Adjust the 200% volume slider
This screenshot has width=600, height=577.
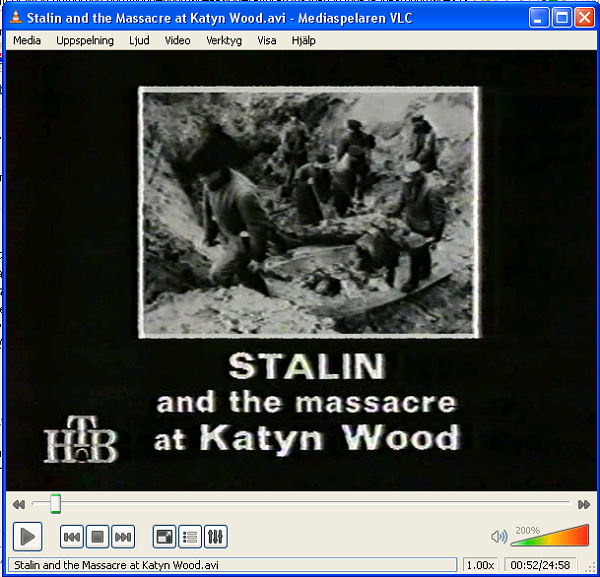pos(549,535)
